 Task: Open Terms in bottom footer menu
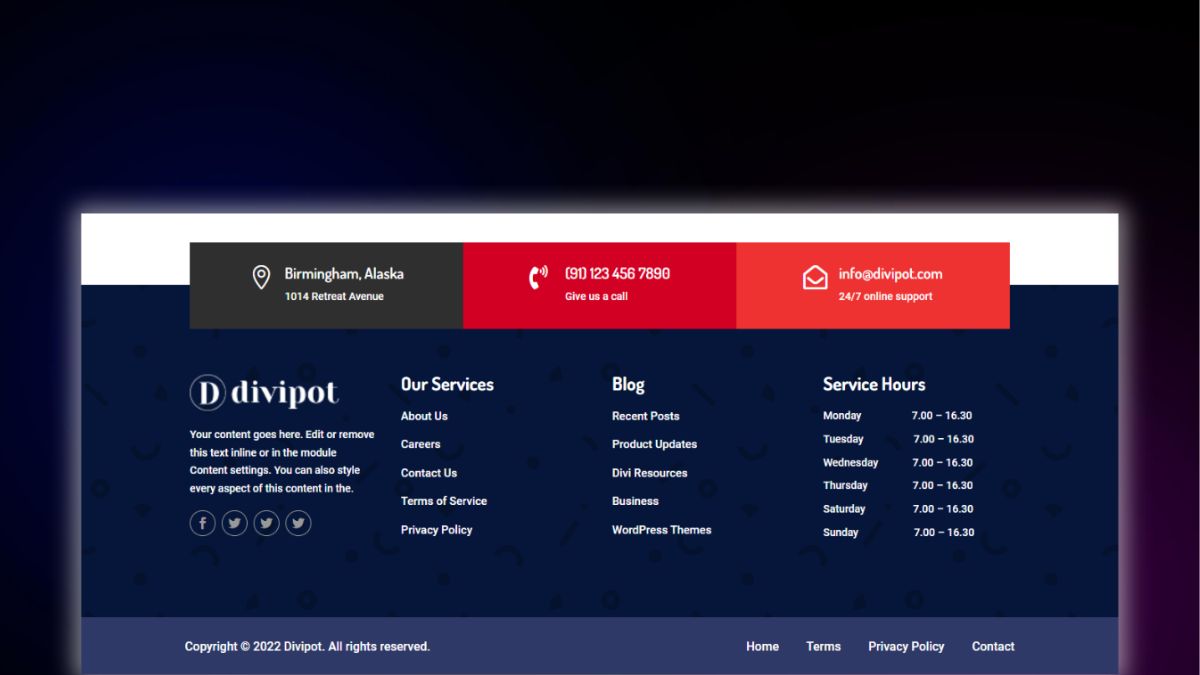823,646
